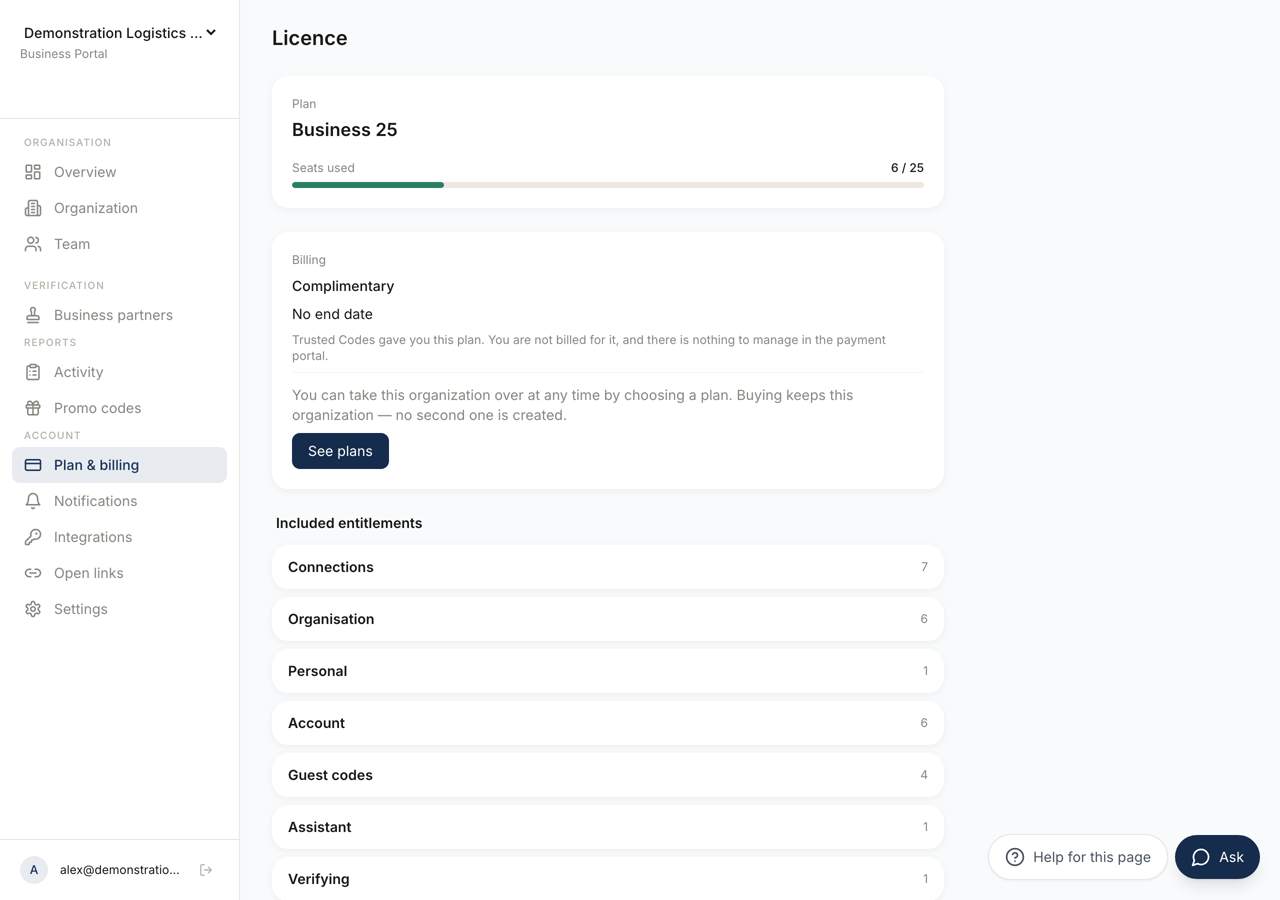The width and height of the screenshot is (1280, 900).
Task: Select Plan & billing menu item
Action: pos(120,465)
